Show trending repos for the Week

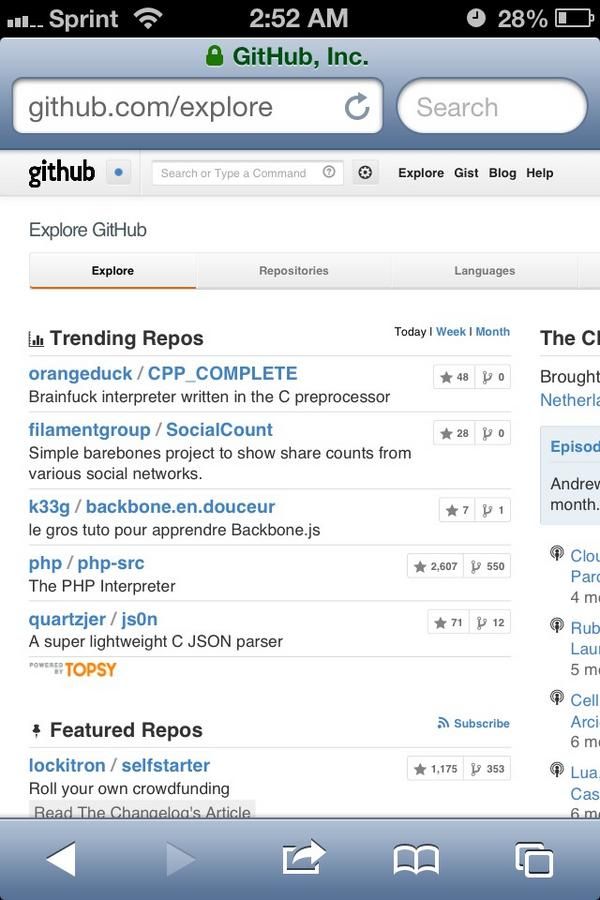point(451,332)
